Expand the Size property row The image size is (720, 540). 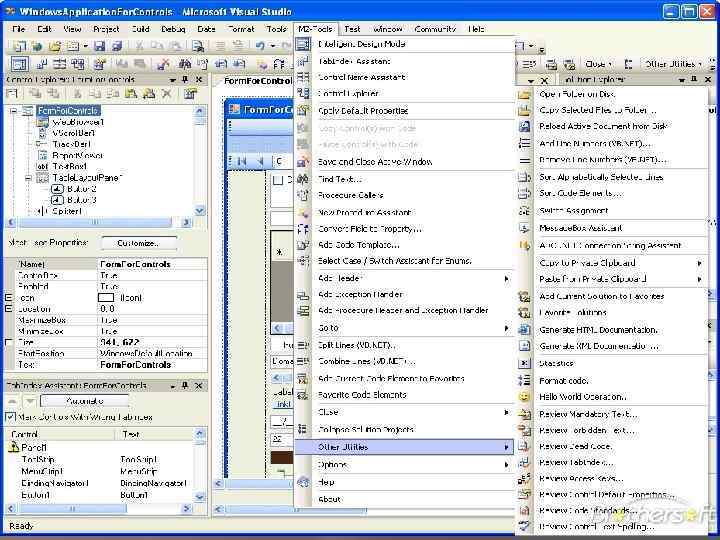coord(8,342)
